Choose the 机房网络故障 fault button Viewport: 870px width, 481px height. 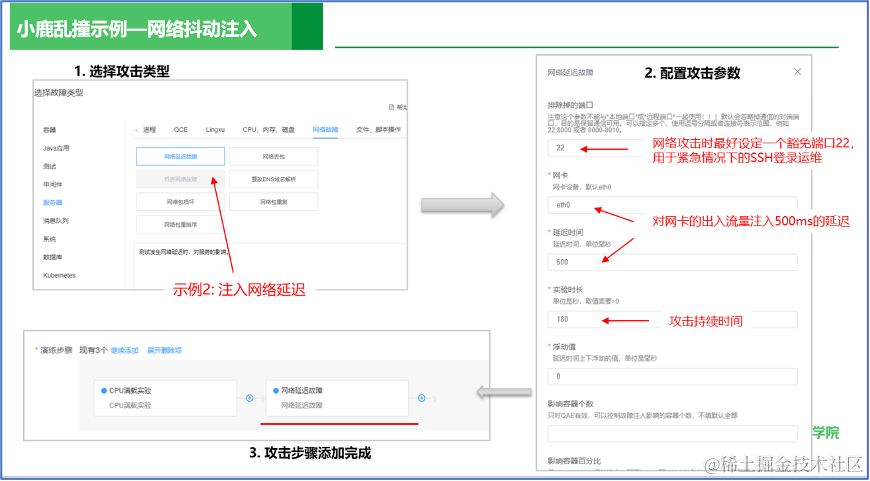[x=180, y=179]
